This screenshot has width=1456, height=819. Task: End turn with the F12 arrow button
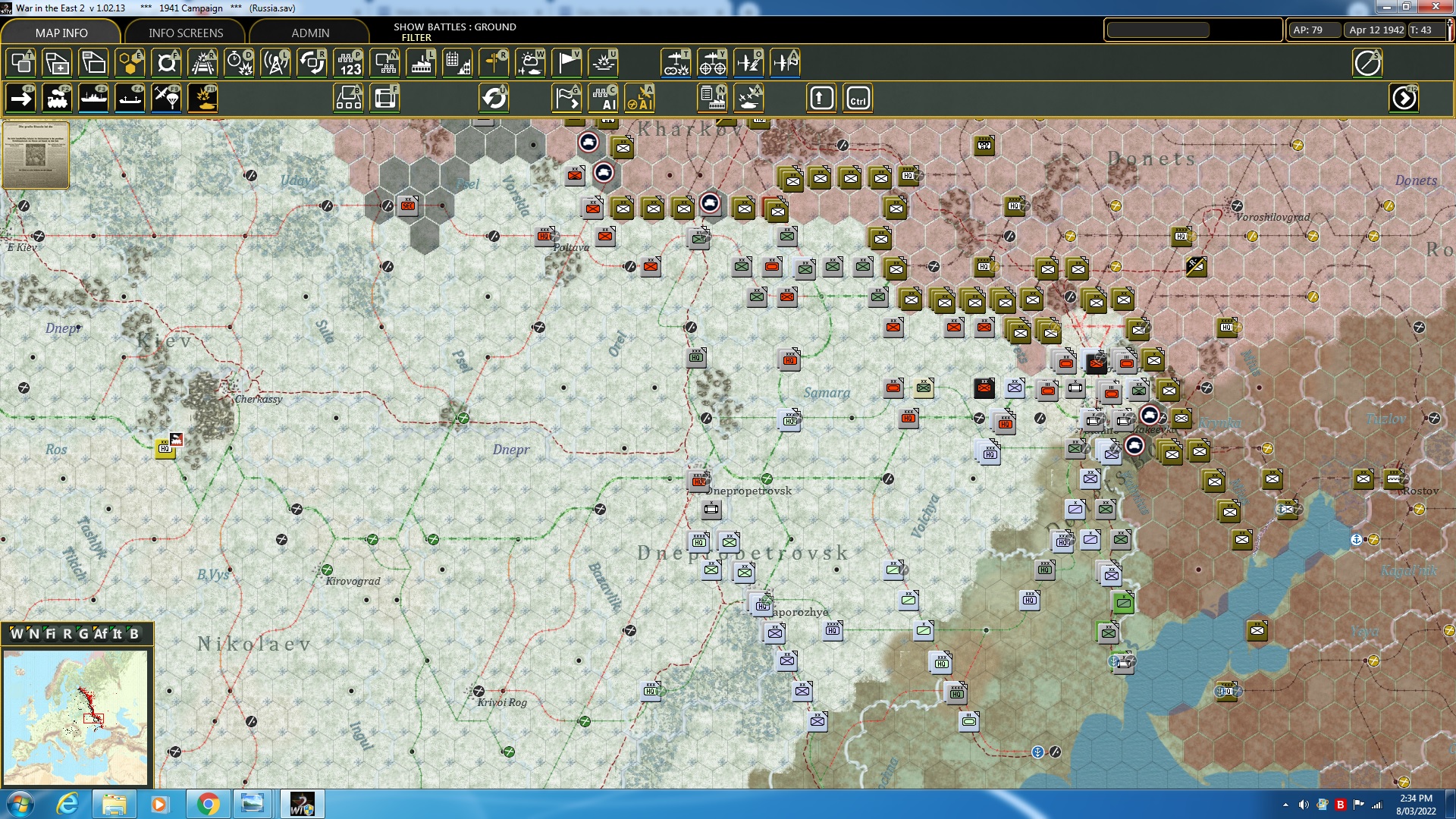1404,98
